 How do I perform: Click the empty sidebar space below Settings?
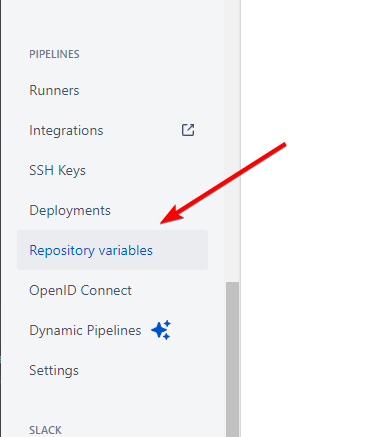(x=113, y=400)
